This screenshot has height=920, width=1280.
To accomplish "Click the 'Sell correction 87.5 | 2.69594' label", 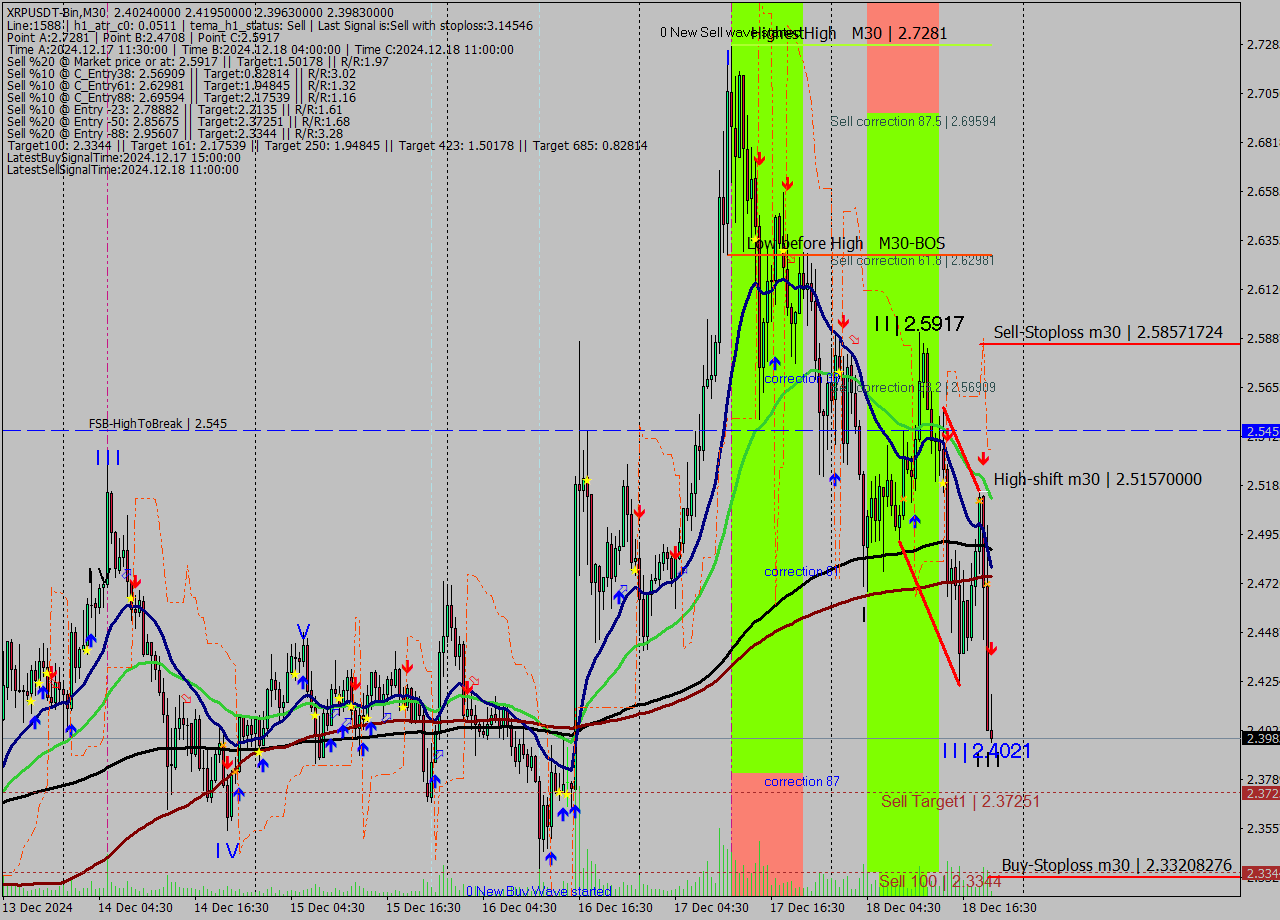I will point(913,121).
